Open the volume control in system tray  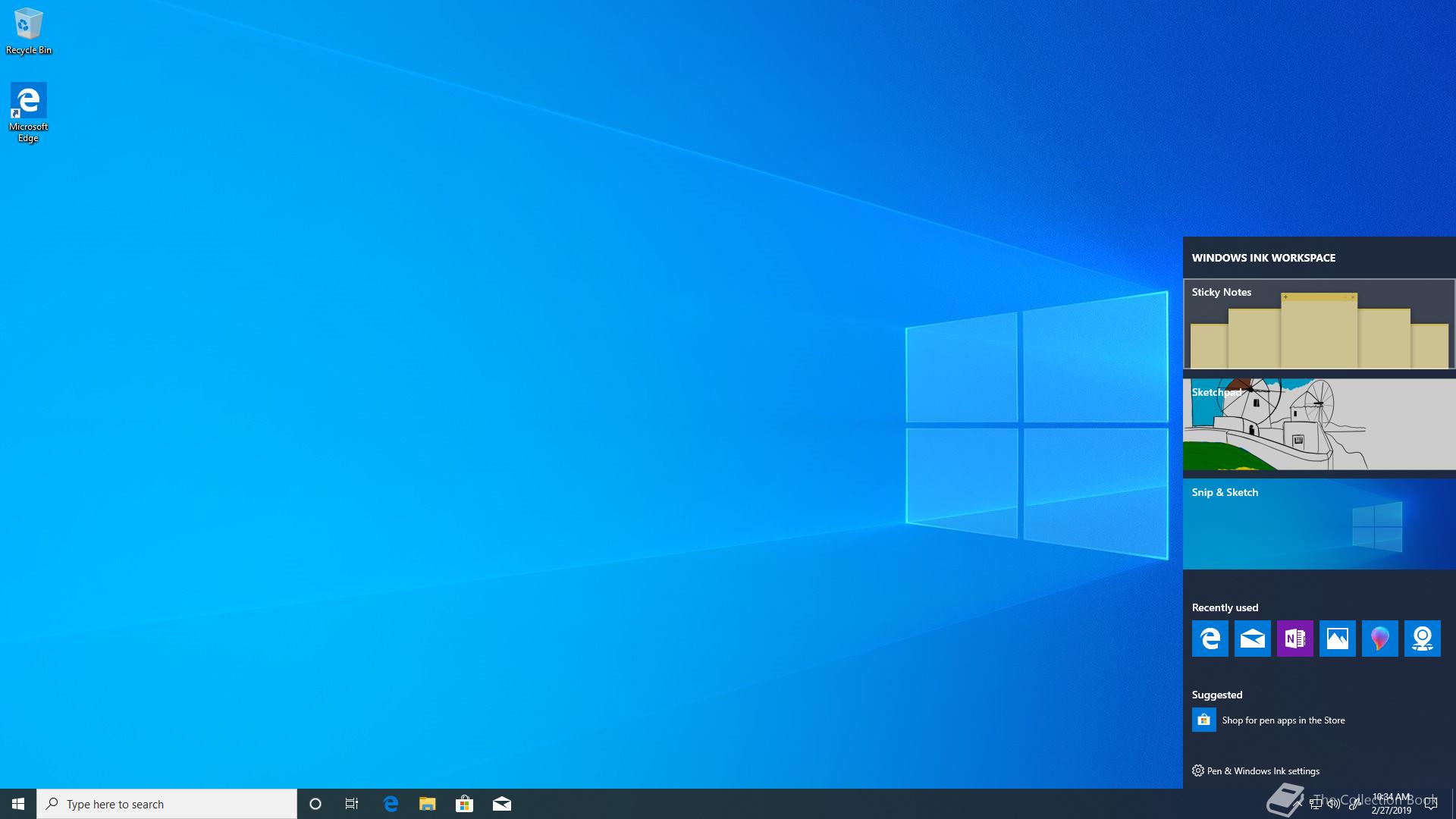[1334, 804]
